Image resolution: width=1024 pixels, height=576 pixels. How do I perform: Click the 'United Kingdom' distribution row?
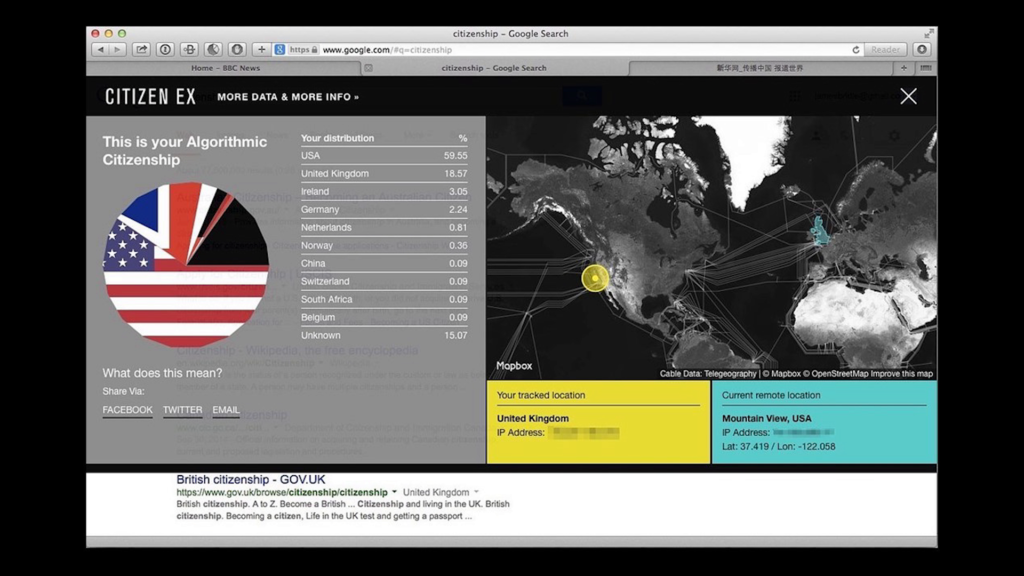pyautogui.click(x=384, y=174)
